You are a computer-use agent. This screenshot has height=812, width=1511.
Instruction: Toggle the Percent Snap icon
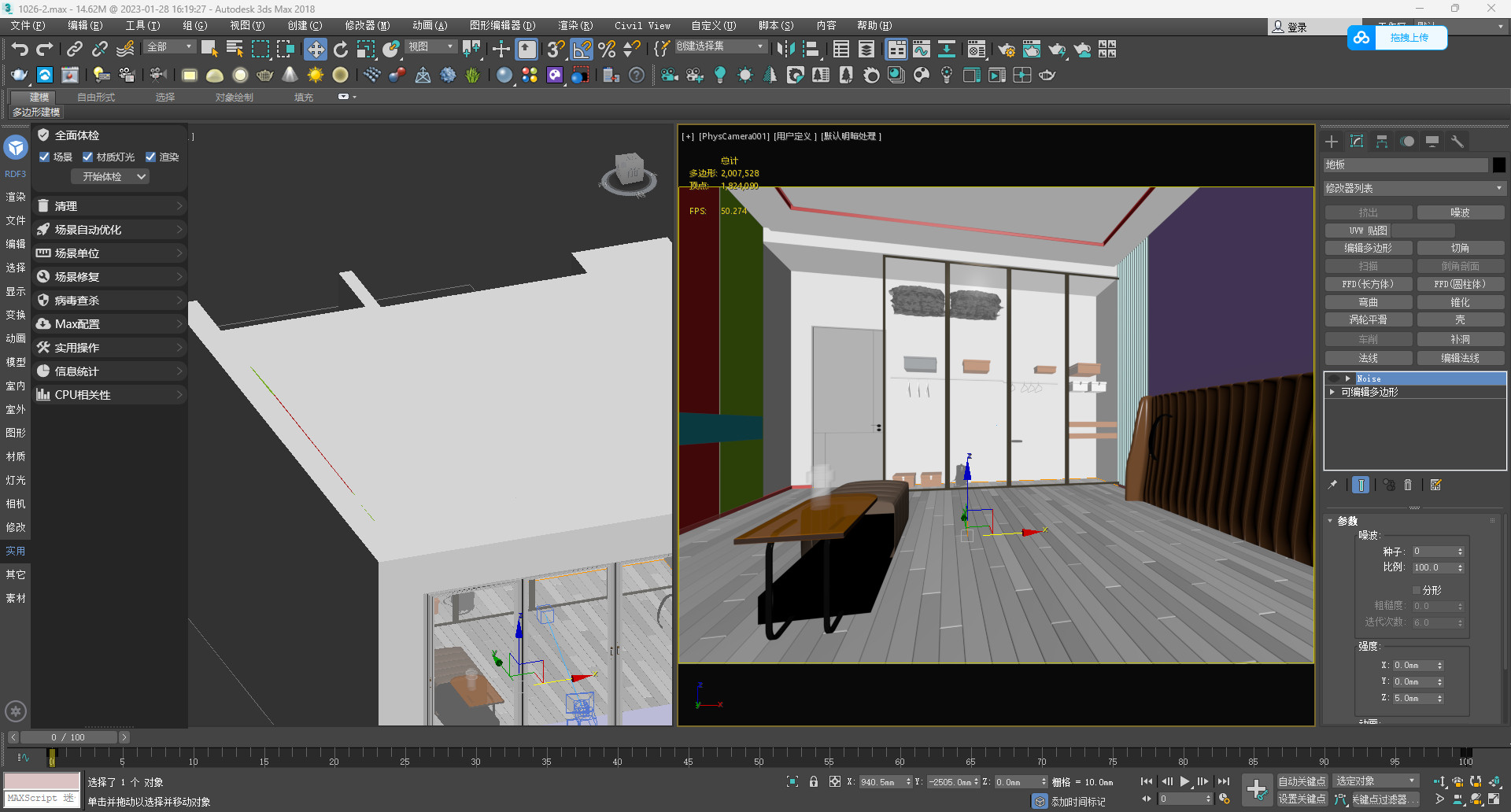[607, 50]
